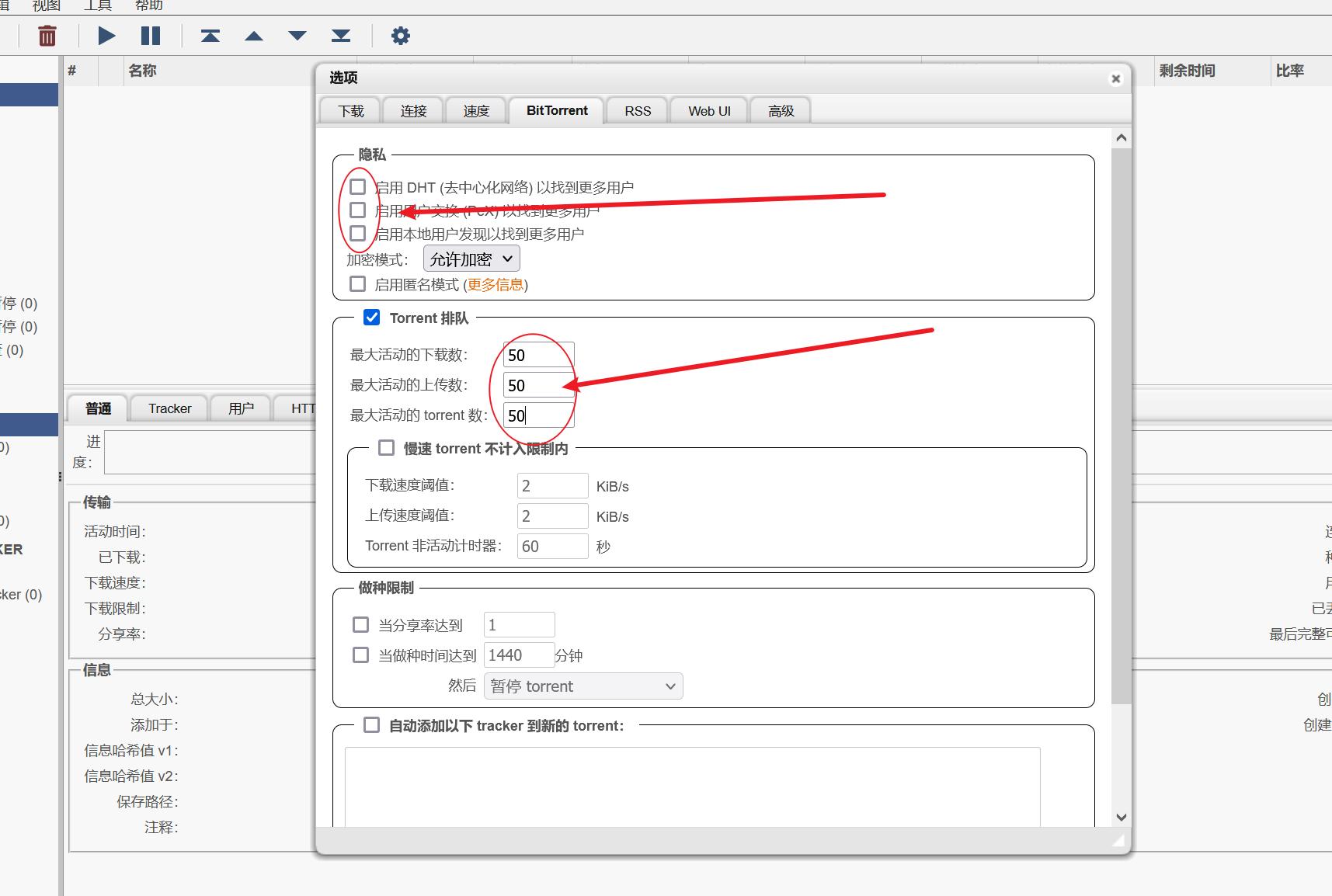This screenshot has height=896, width=1332.
Task: Open the Tracker tab in details panel
Action: point(169,408)
